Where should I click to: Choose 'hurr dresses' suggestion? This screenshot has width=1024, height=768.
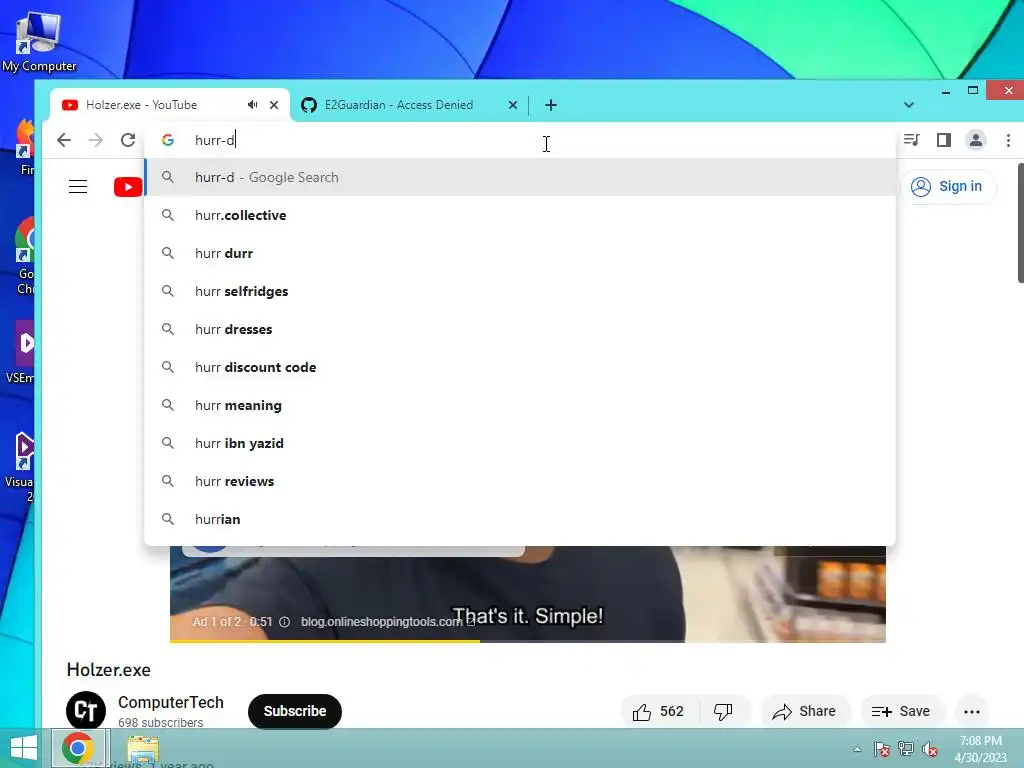pyautogui.click(x=520, y=329)
